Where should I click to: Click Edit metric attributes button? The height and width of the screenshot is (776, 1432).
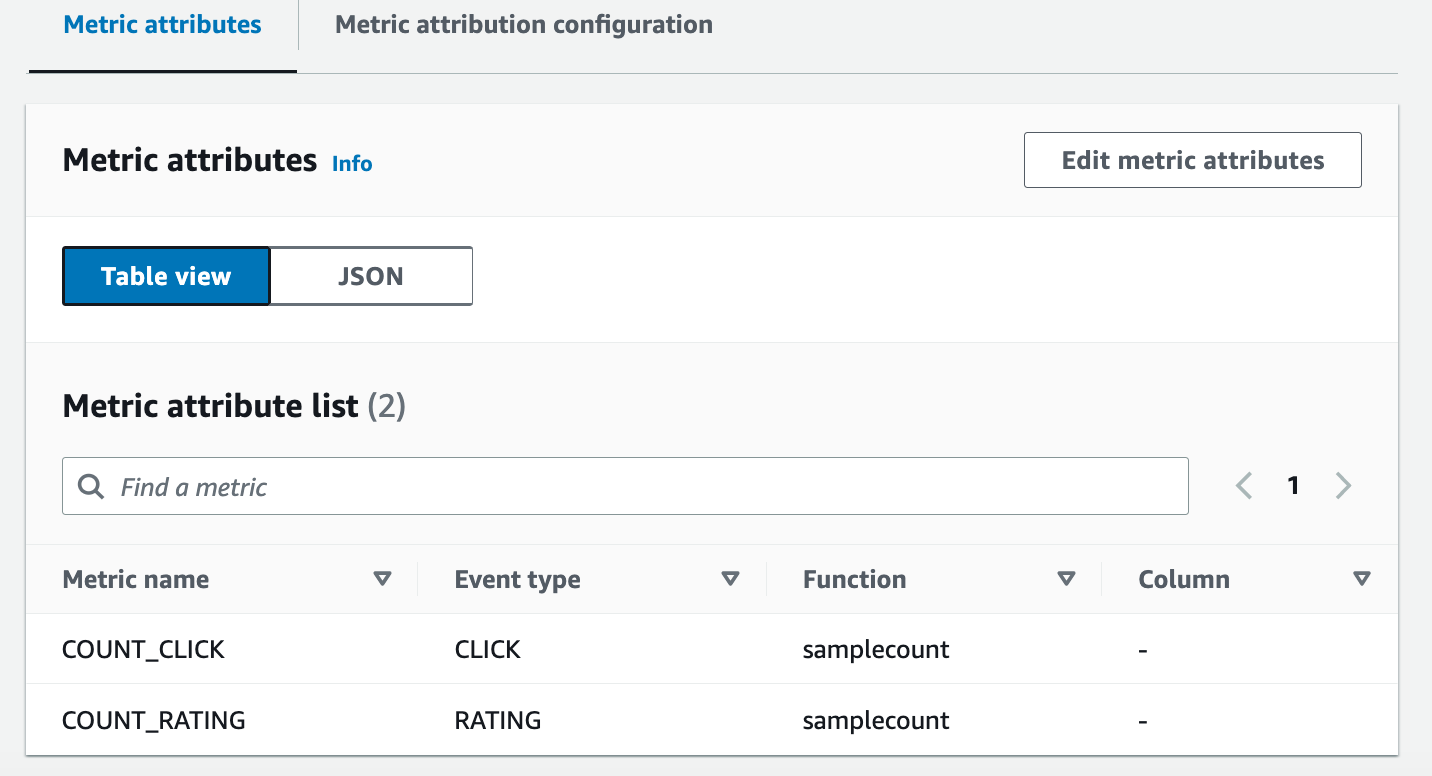click(x=1192, y=160)
